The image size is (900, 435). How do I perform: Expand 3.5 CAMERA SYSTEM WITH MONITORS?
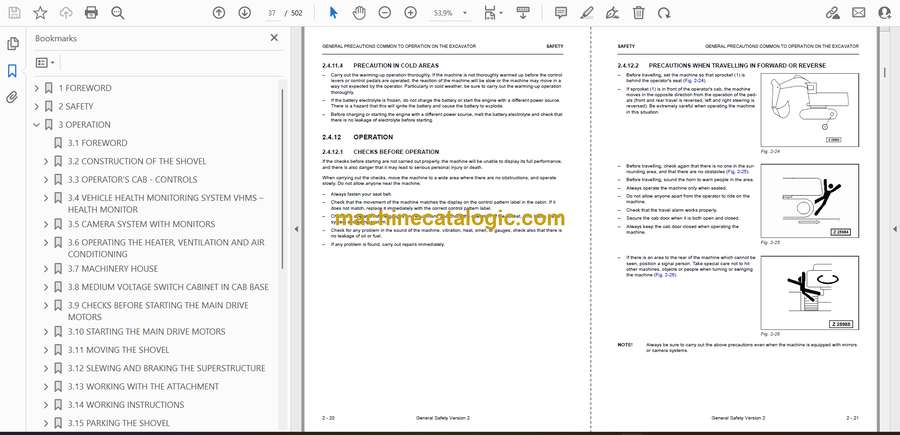46,224
